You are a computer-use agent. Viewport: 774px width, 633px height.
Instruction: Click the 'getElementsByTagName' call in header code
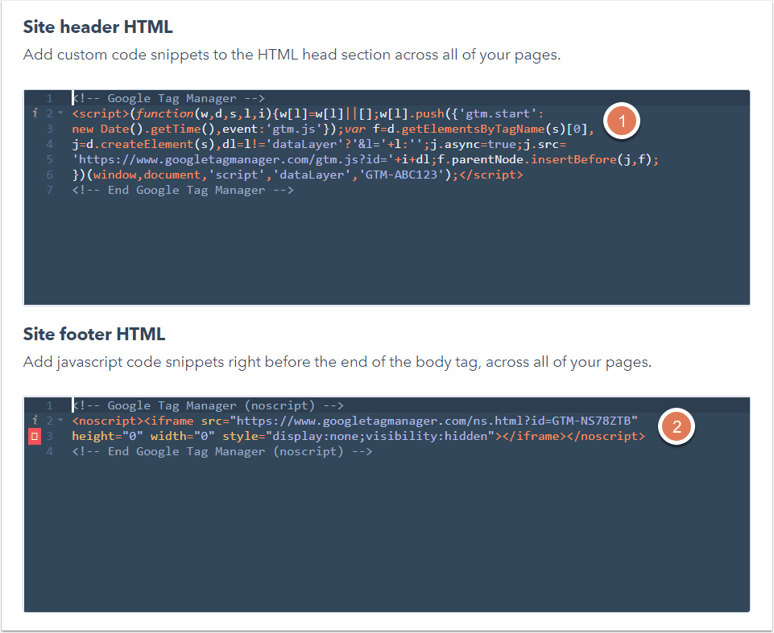pyautogui.click(x=473, y=129)
